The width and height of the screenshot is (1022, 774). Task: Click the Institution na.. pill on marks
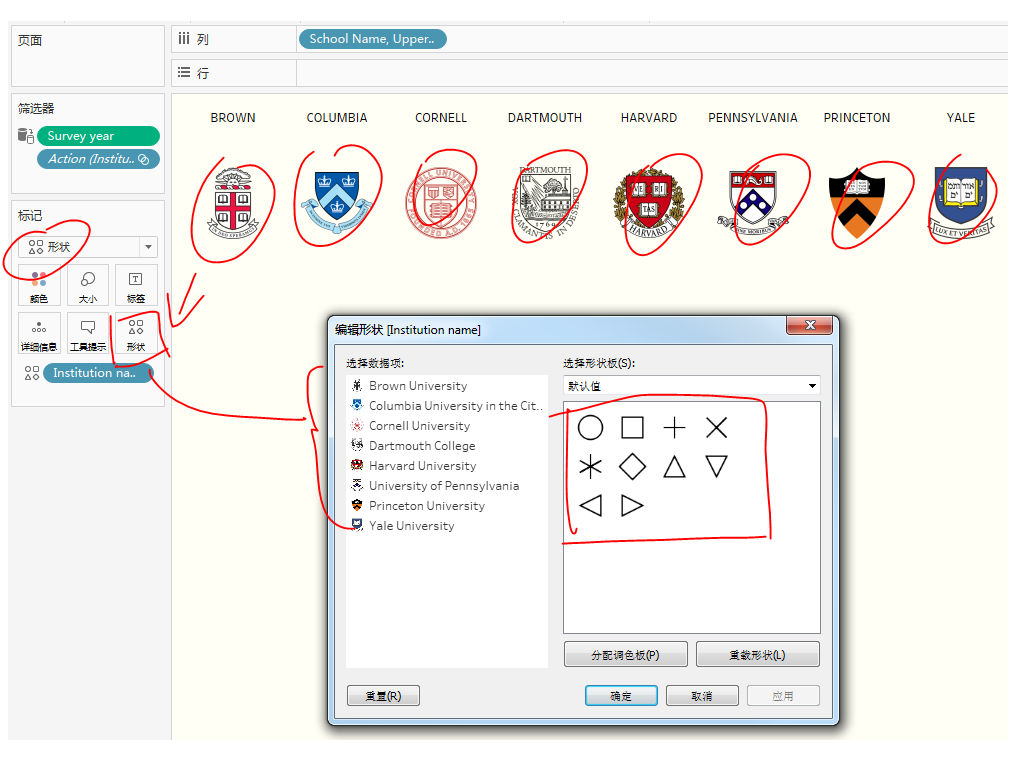(x=98, y=373)
